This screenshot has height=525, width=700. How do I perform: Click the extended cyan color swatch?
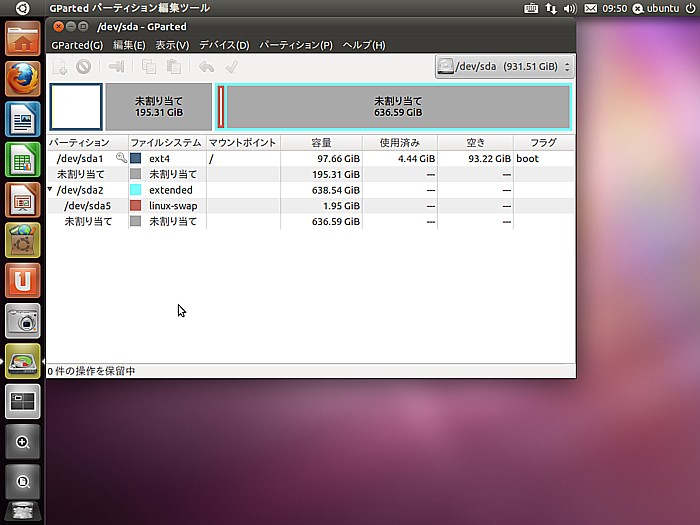coord(136,190)
